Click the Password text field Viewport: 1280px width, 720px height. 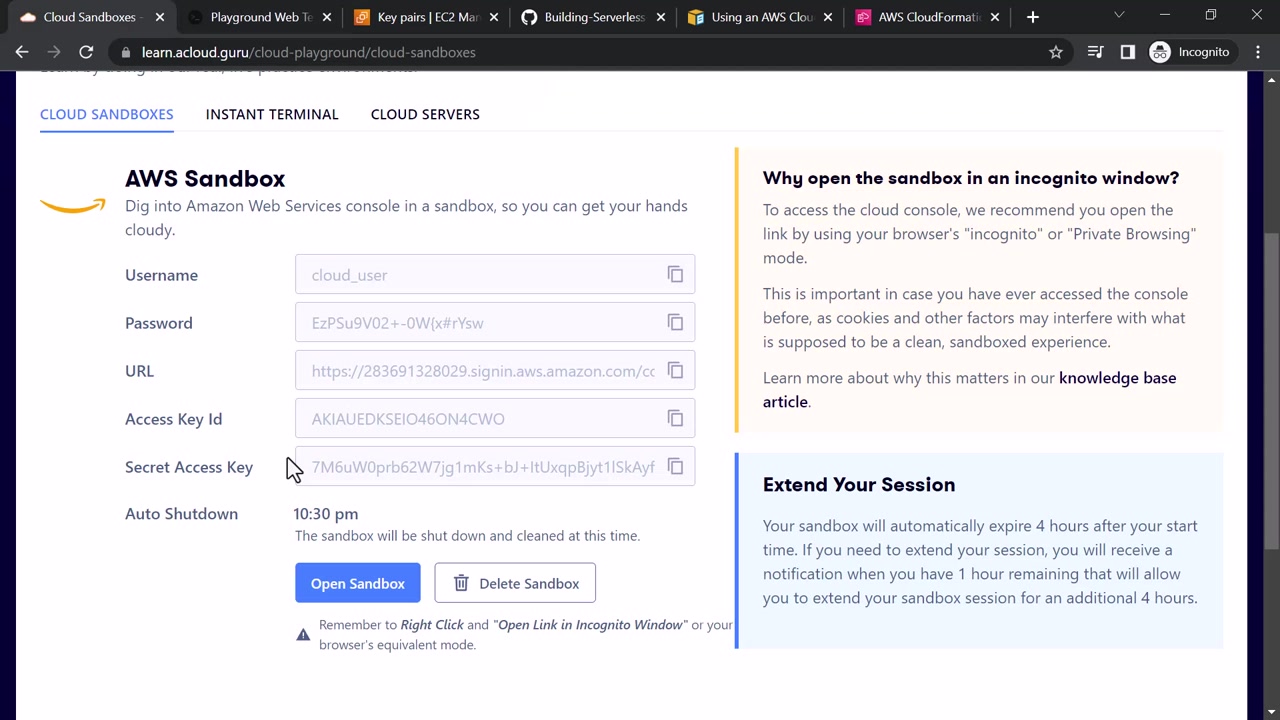pos(495,323)
